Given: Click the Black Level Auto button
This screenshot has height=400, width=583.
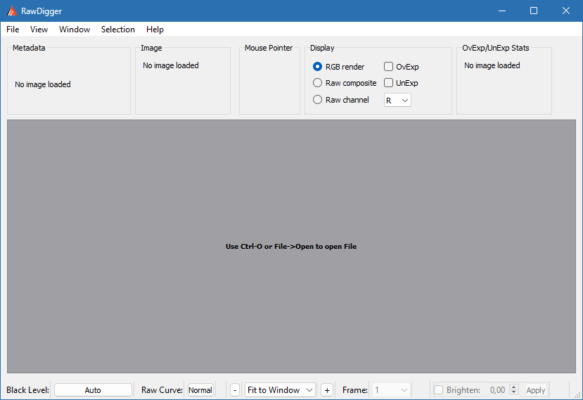Looking at the screenshot, I should [x=93, y=390].
